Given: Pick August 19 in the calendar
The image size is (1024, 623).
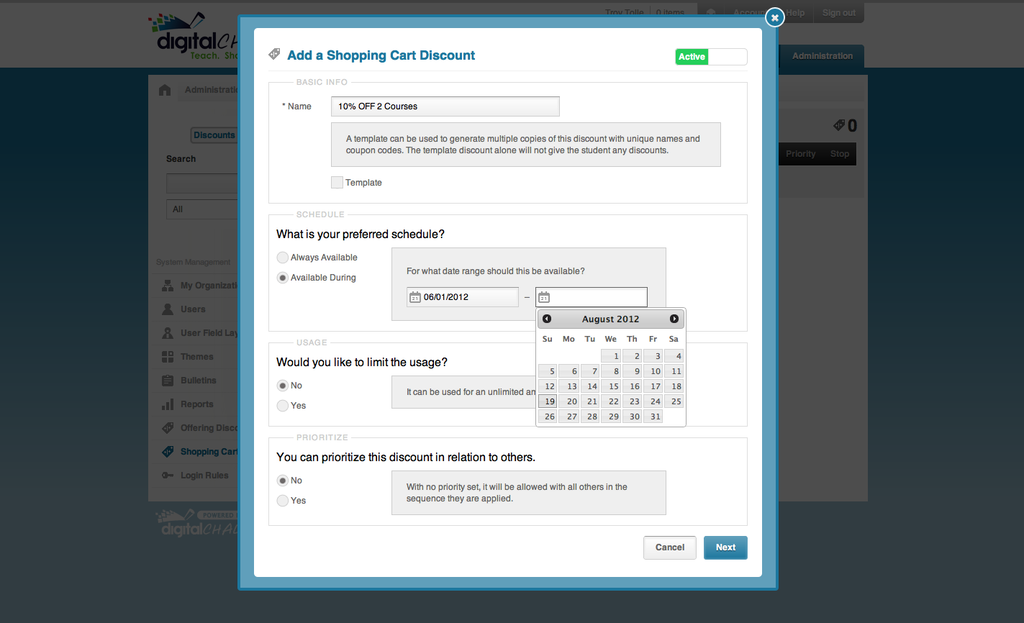Looking at the screenshot, I should [549, 401].
